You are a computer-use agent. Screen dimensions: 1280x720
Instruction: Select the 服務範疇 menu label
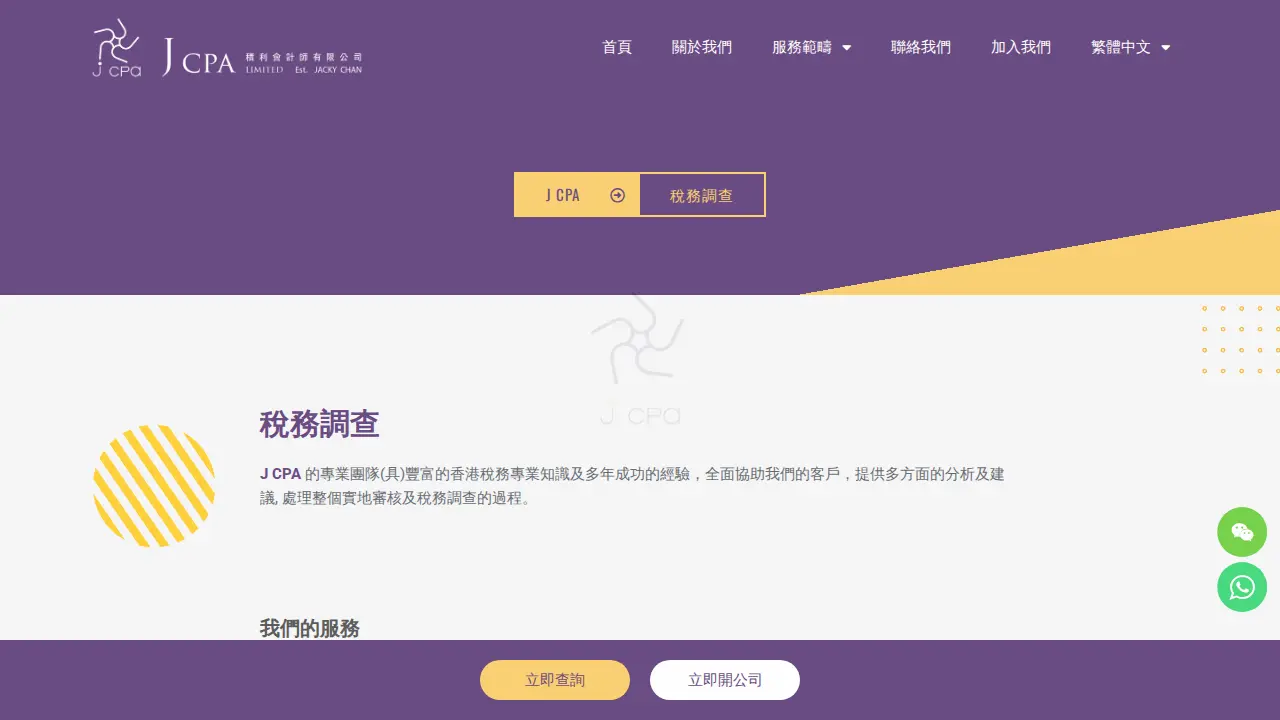coord(802,47)
